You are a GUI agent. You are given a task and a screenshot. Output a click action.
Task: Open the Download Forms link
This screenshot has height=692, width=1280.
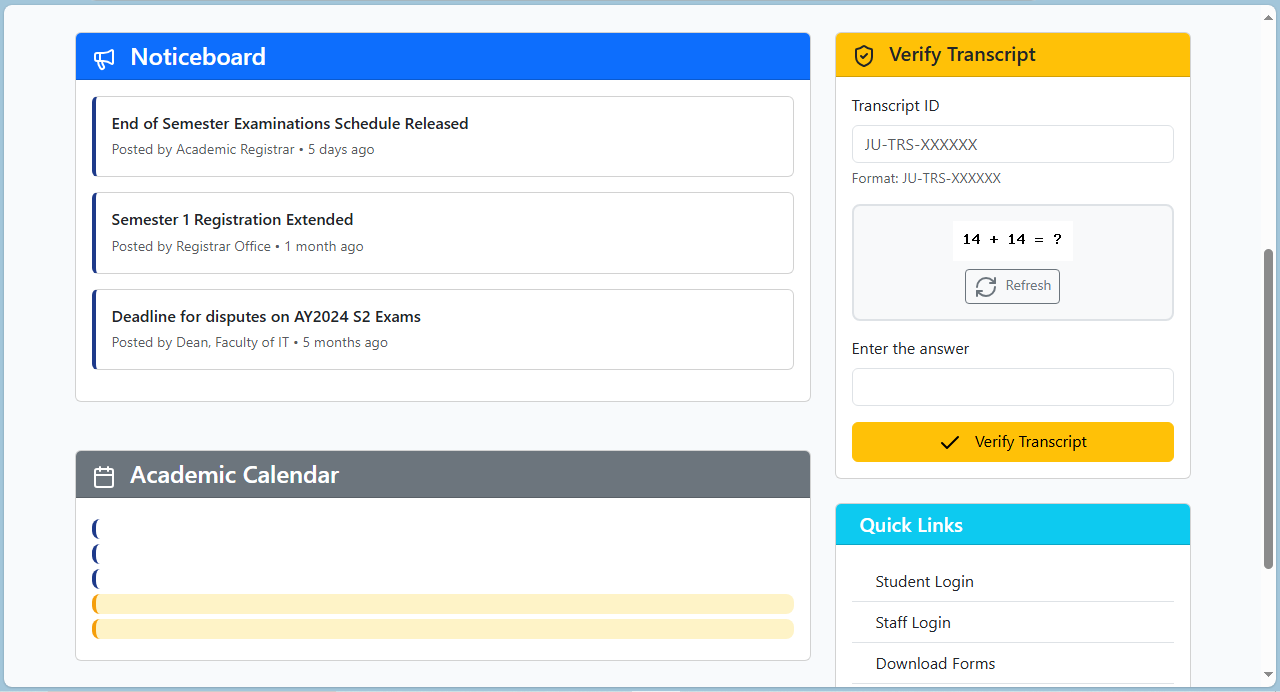pos(935,663)
